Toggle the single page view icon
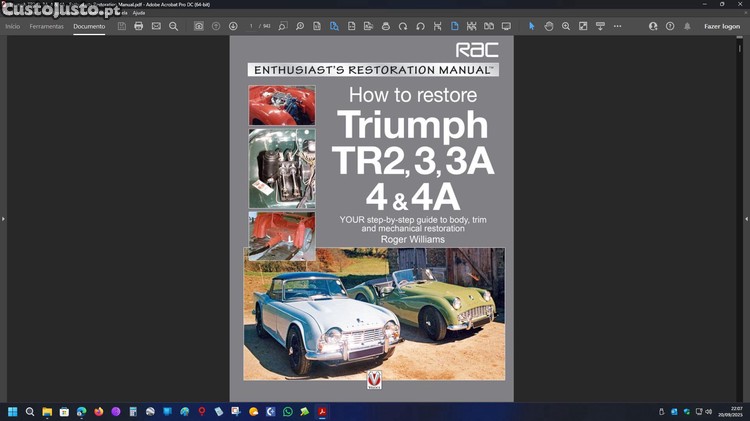The image size is (750, 421). pos(454,26)
